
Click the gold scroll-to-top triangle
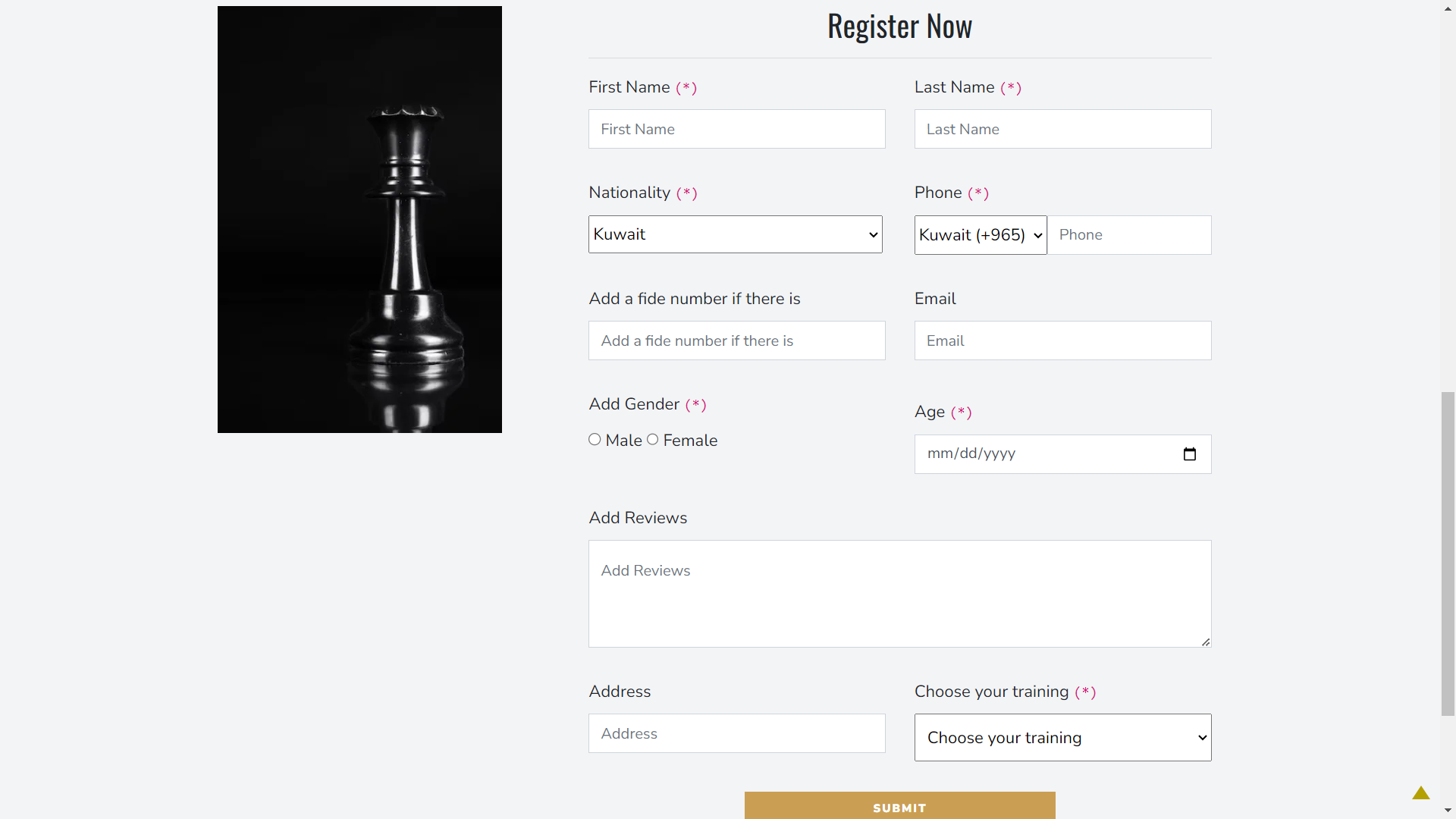pos(1420,793)
